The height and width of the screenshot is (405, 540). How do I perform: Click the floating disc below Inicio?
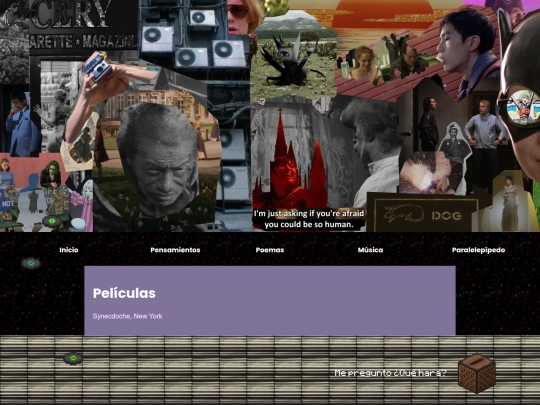[31, 263]
